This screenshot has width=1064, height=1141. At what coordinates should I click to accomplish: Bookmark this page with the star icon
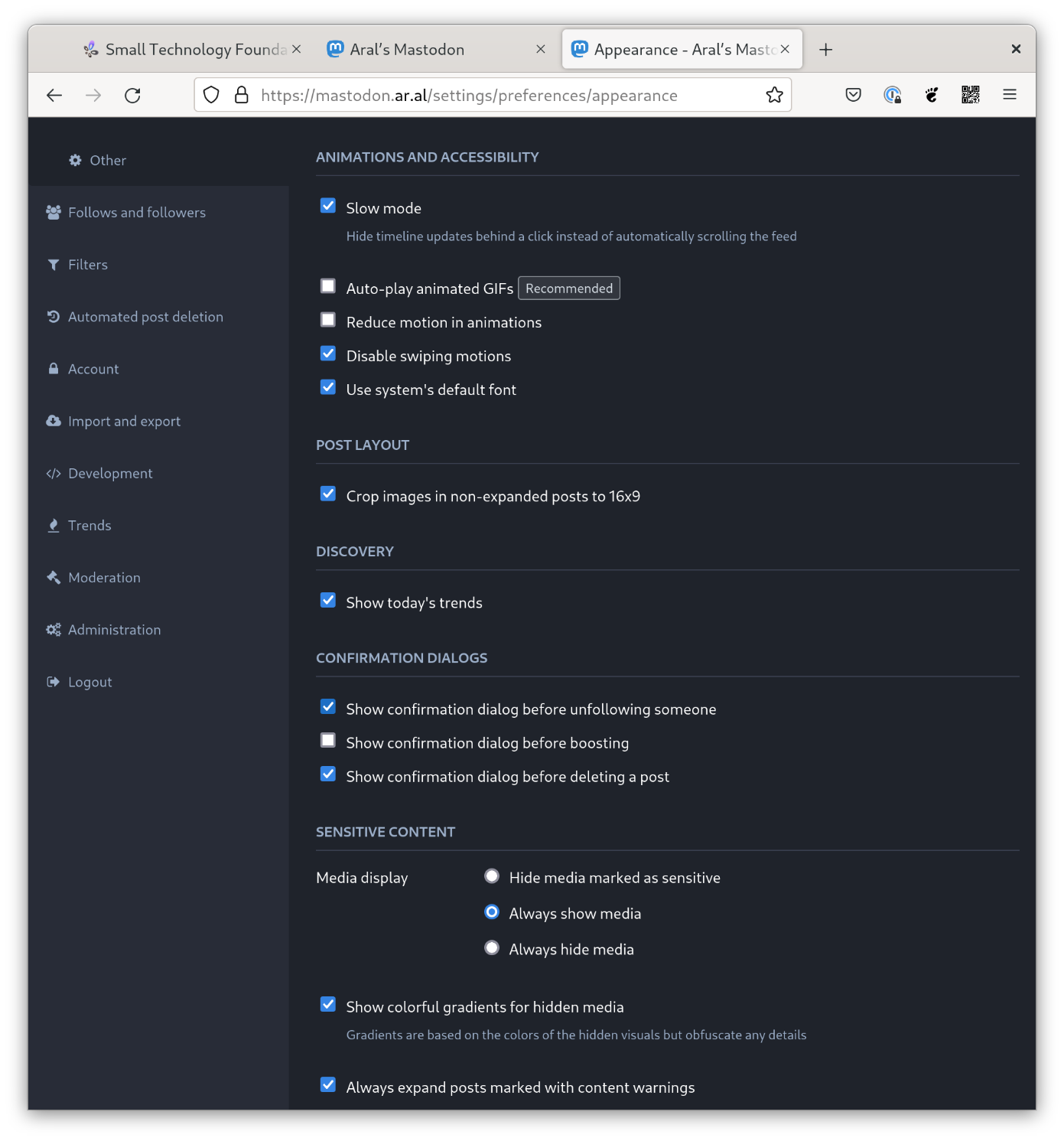tap(774, 95)
